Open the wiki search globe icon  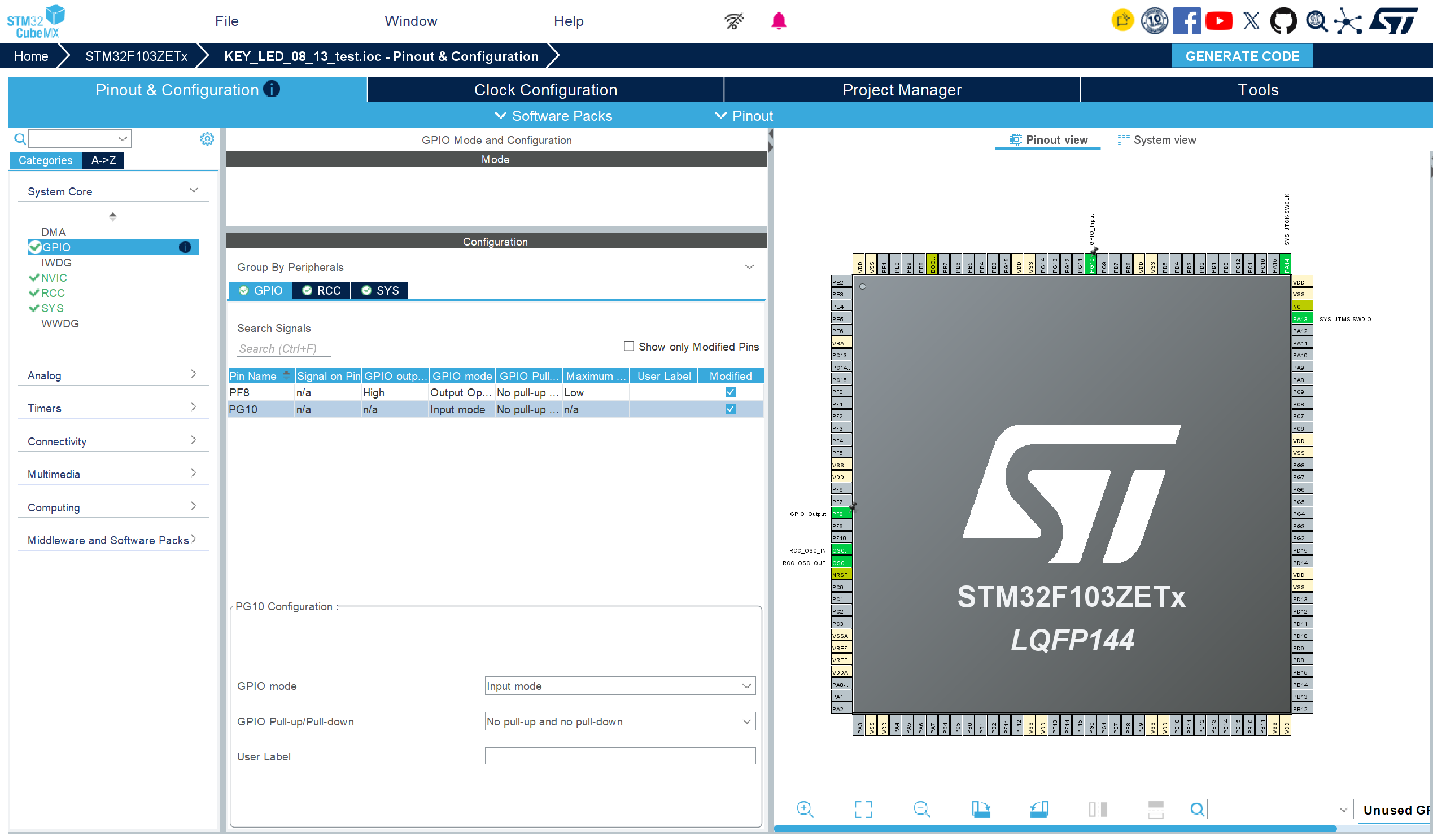(1317, 21)
